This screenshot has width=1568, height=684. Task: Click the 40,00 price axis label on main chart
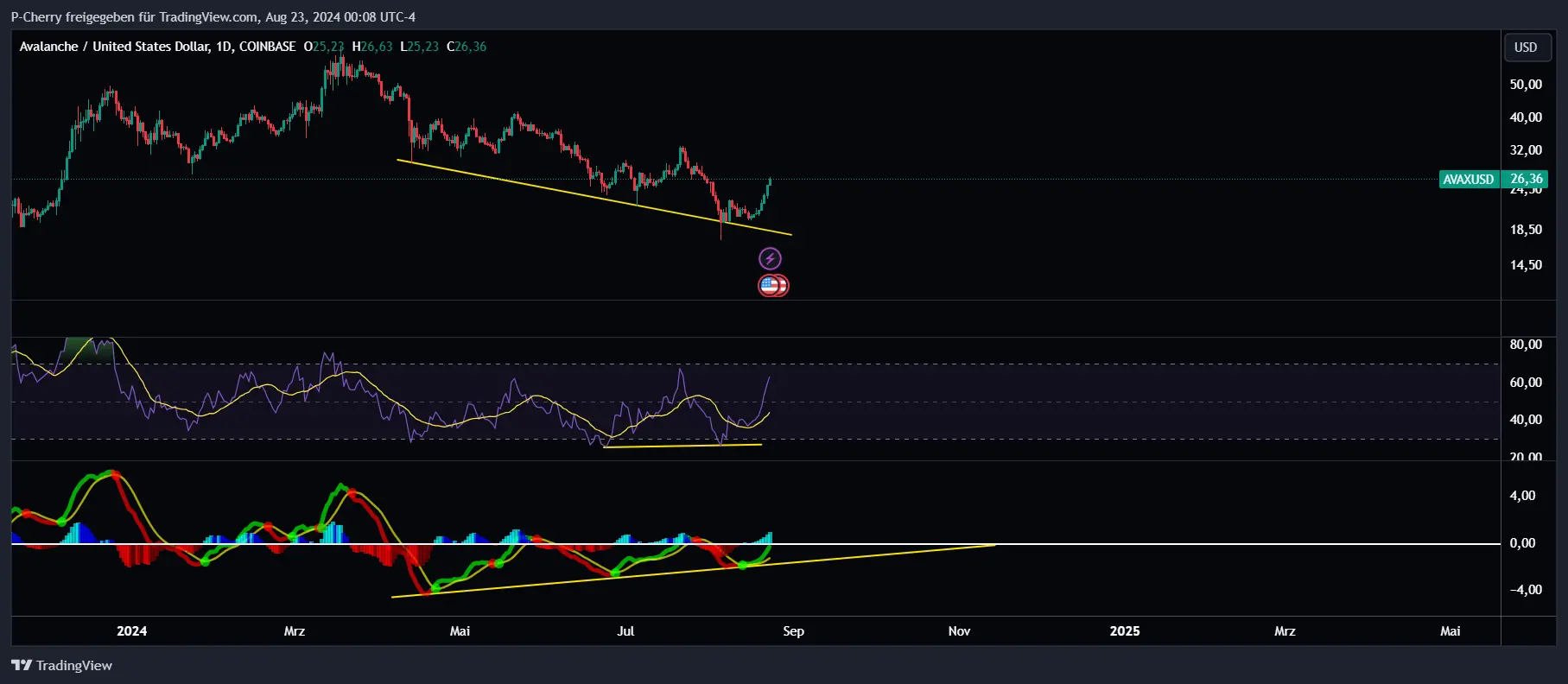tap(1526, 117)
